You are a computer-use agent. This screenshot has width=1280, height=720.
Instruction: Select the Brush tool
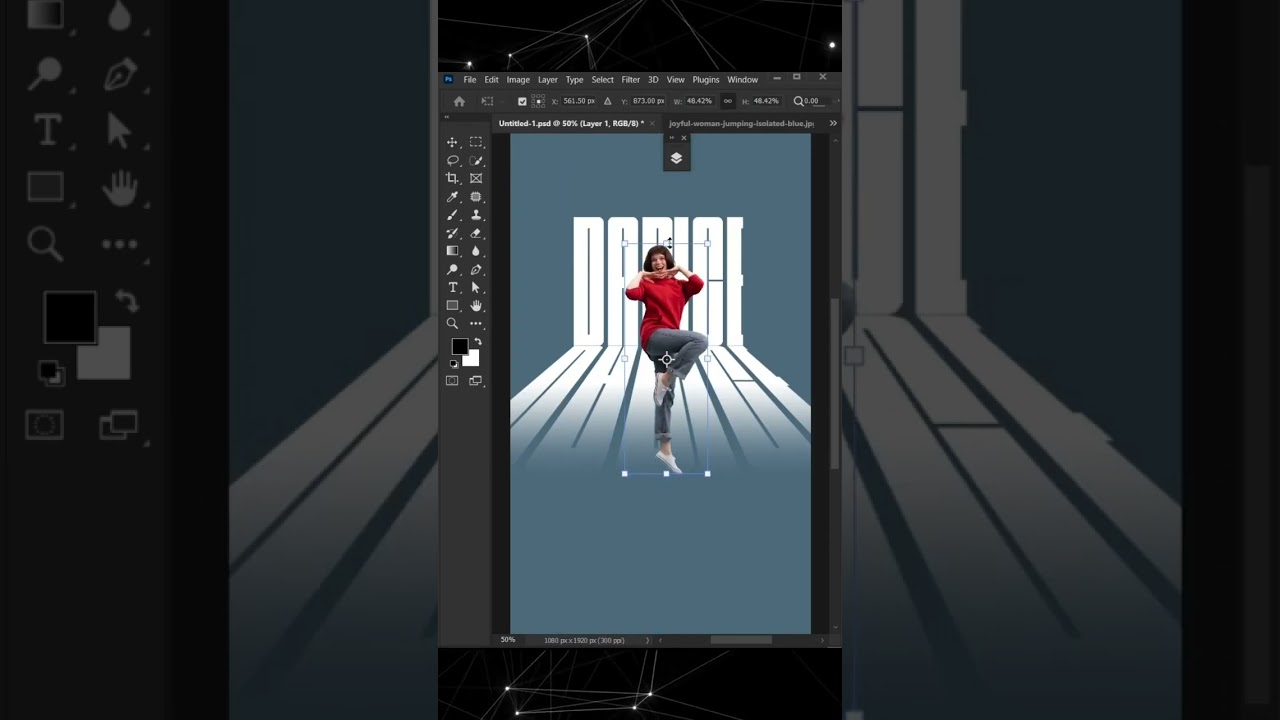point(452,215)
